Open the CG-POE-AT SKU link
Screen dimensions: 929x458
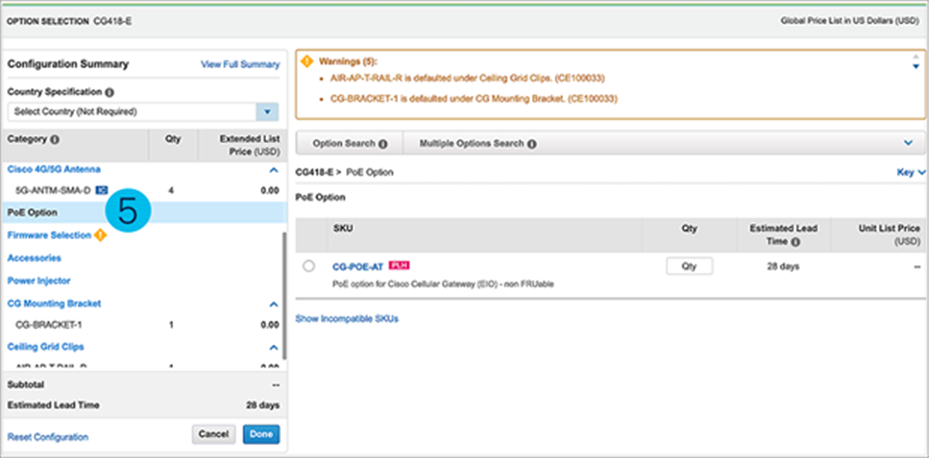358,266
